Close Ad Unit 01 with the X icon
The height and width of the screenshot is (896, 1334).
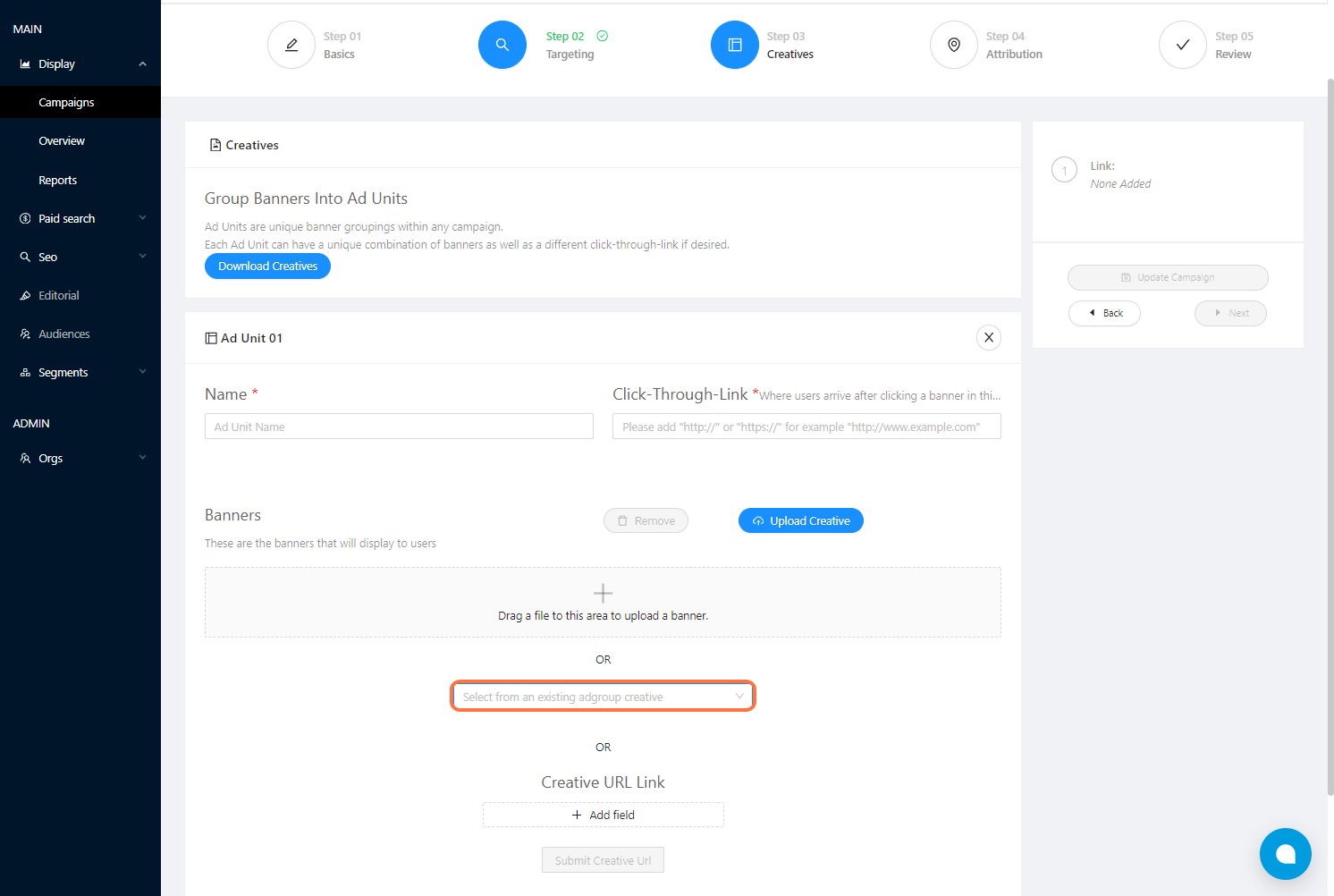989,337
